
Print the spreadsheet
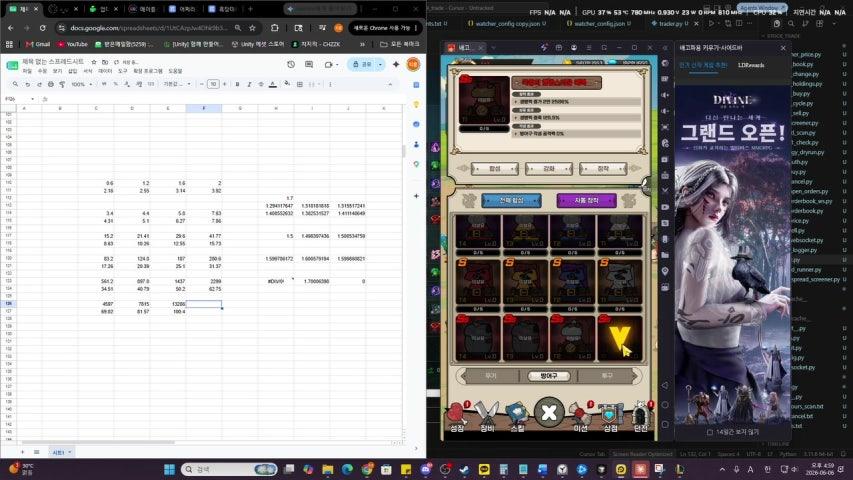(51, 84)
